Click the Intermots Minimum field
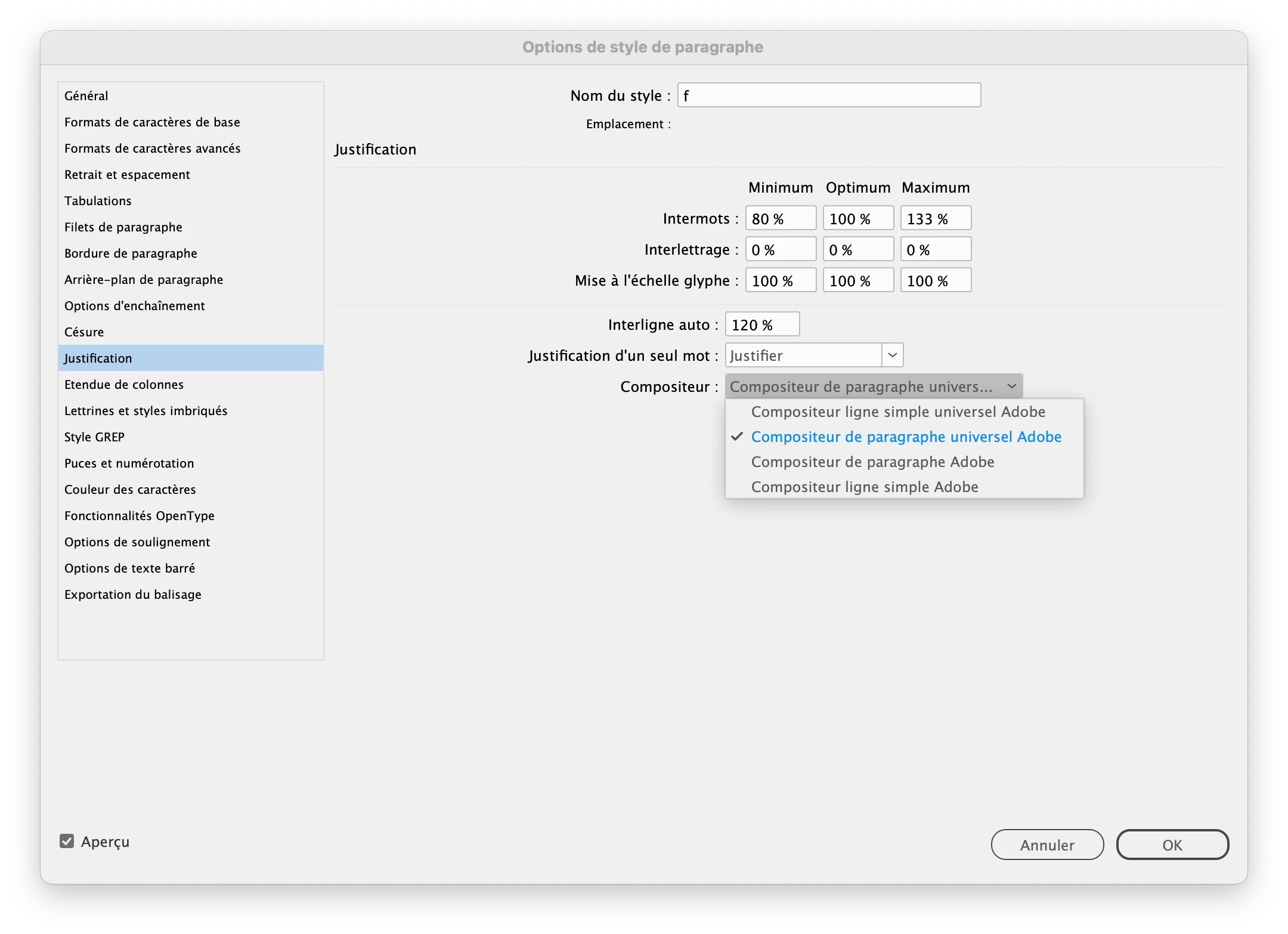1288x934 pixels. coord(780,219)
